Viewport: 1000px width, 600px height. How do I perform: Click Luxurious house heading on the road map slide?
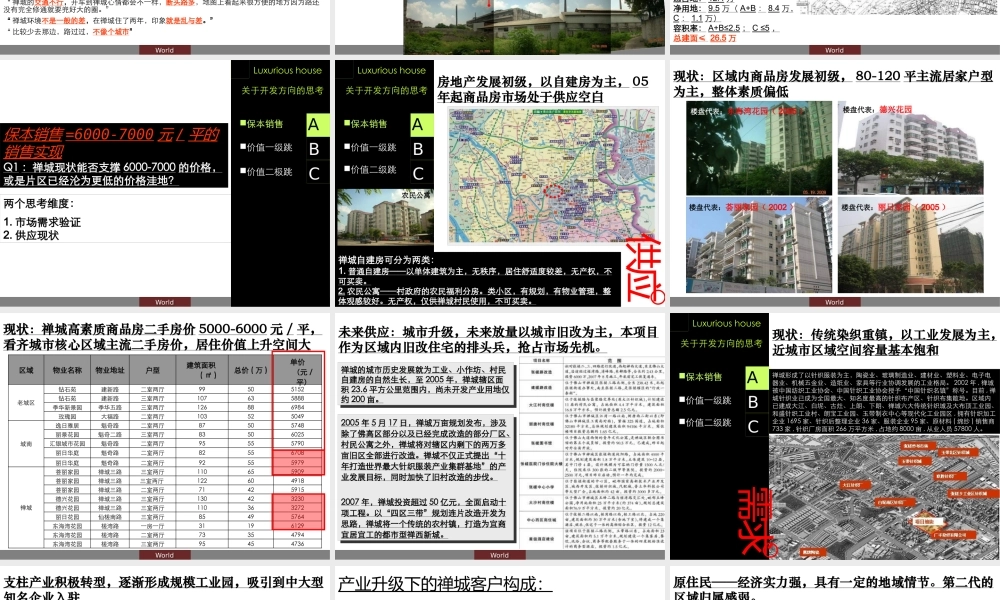391,71
